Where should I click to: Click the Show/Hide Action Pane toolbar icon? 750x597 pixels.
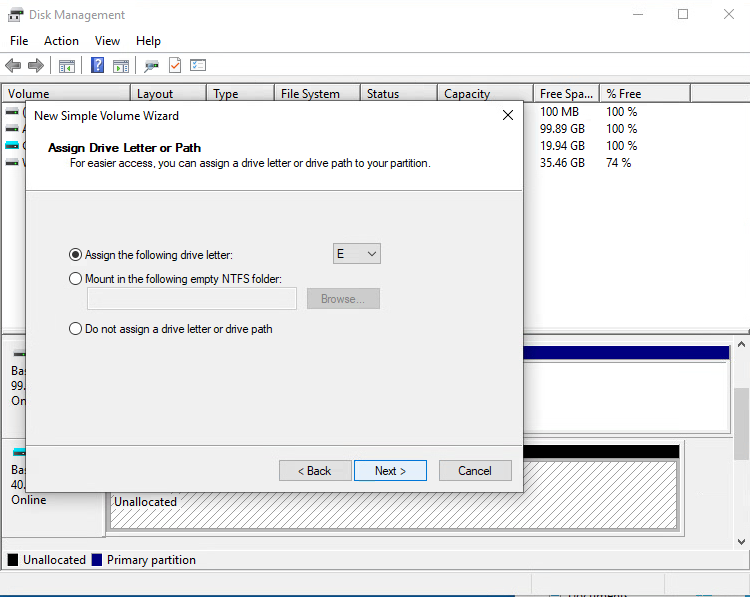coord(121,66)
